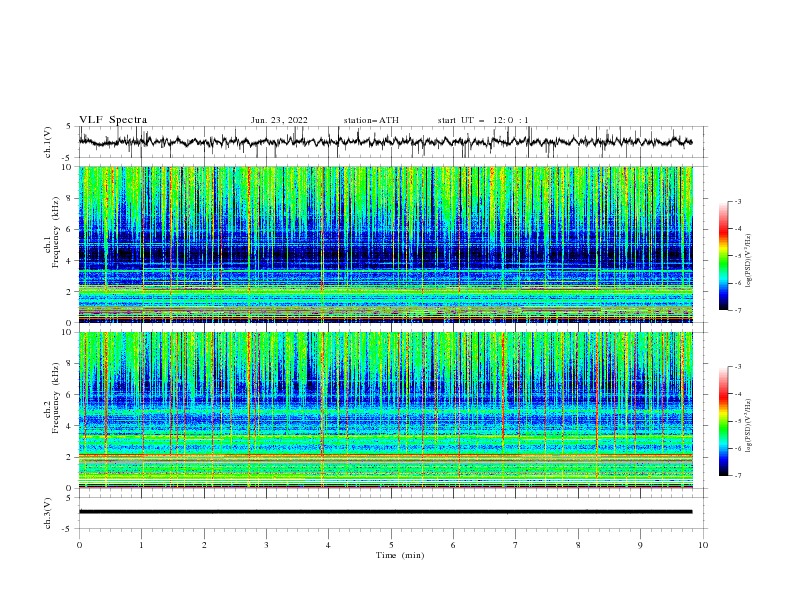Click the ch.1 "Frequency (kHz)" axis label
The image size is (792, 612).
tap(56, 230)
